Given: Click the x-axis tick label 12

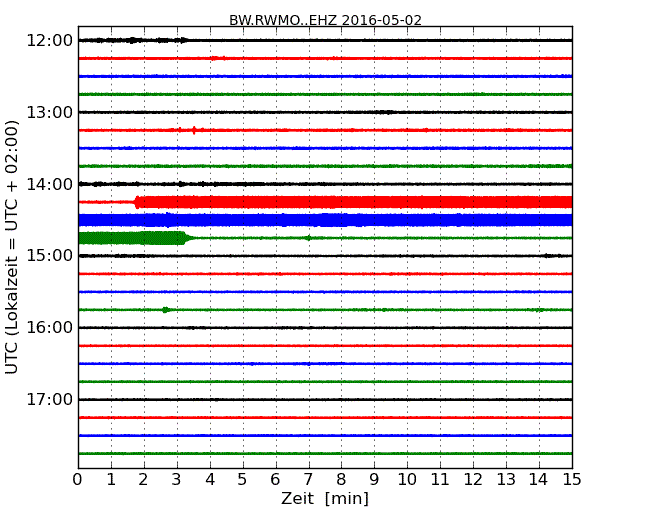Looking at the screenshot, I should (473, 480).
